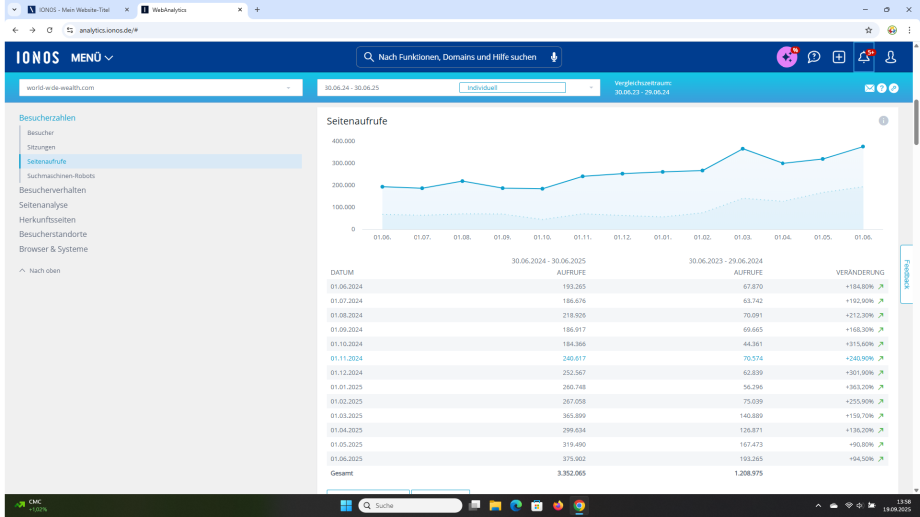Open the Feedback side tab

tap(907, 274)
